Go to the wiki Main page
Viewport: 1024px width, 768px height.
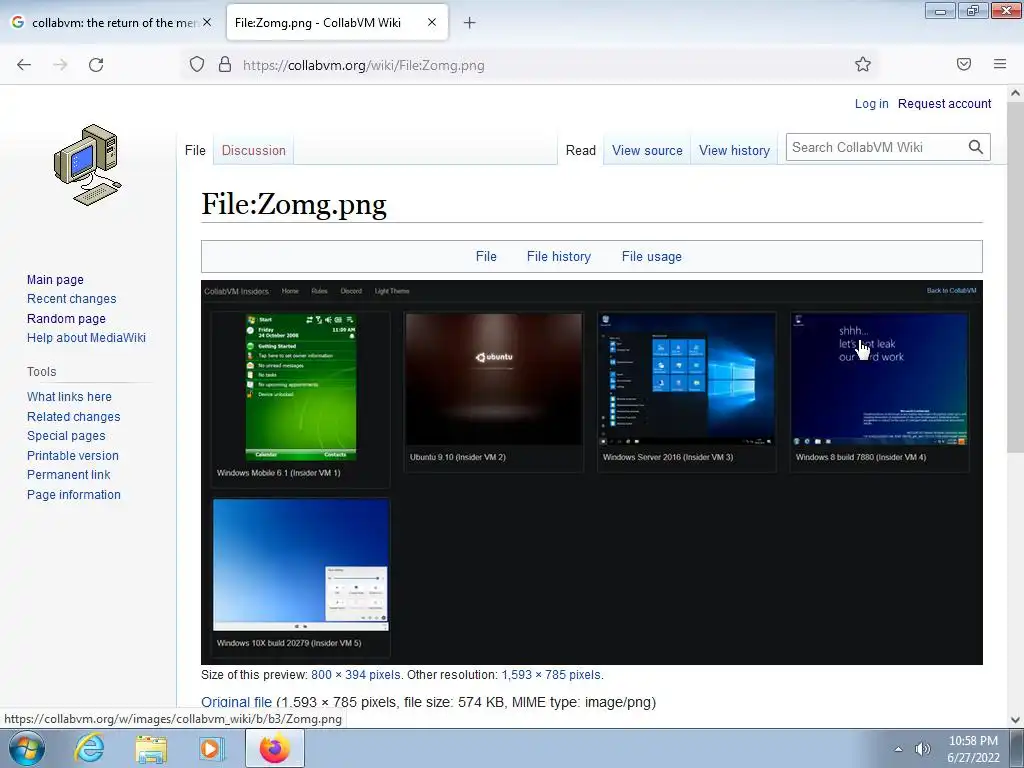56,280
